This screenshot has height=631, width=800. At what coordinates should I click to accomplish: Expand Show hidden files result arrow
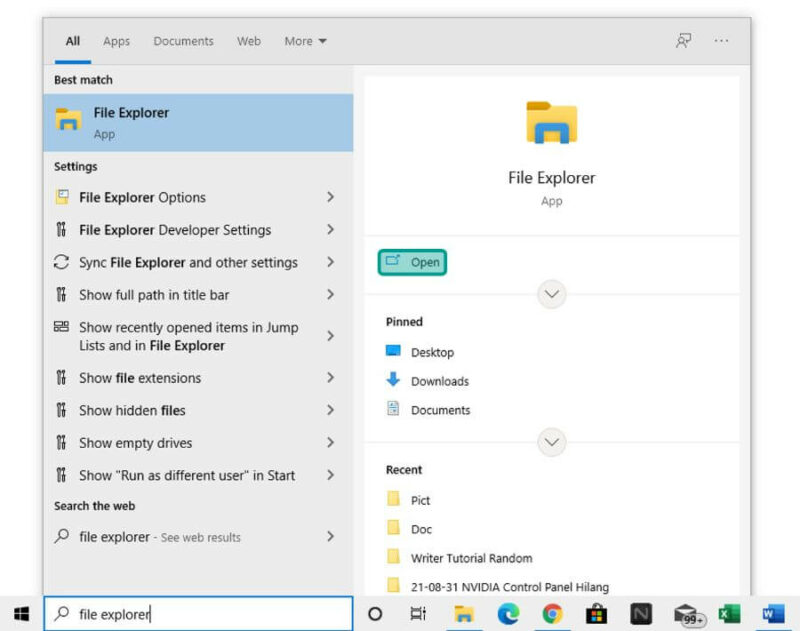(x=331, y=410)
